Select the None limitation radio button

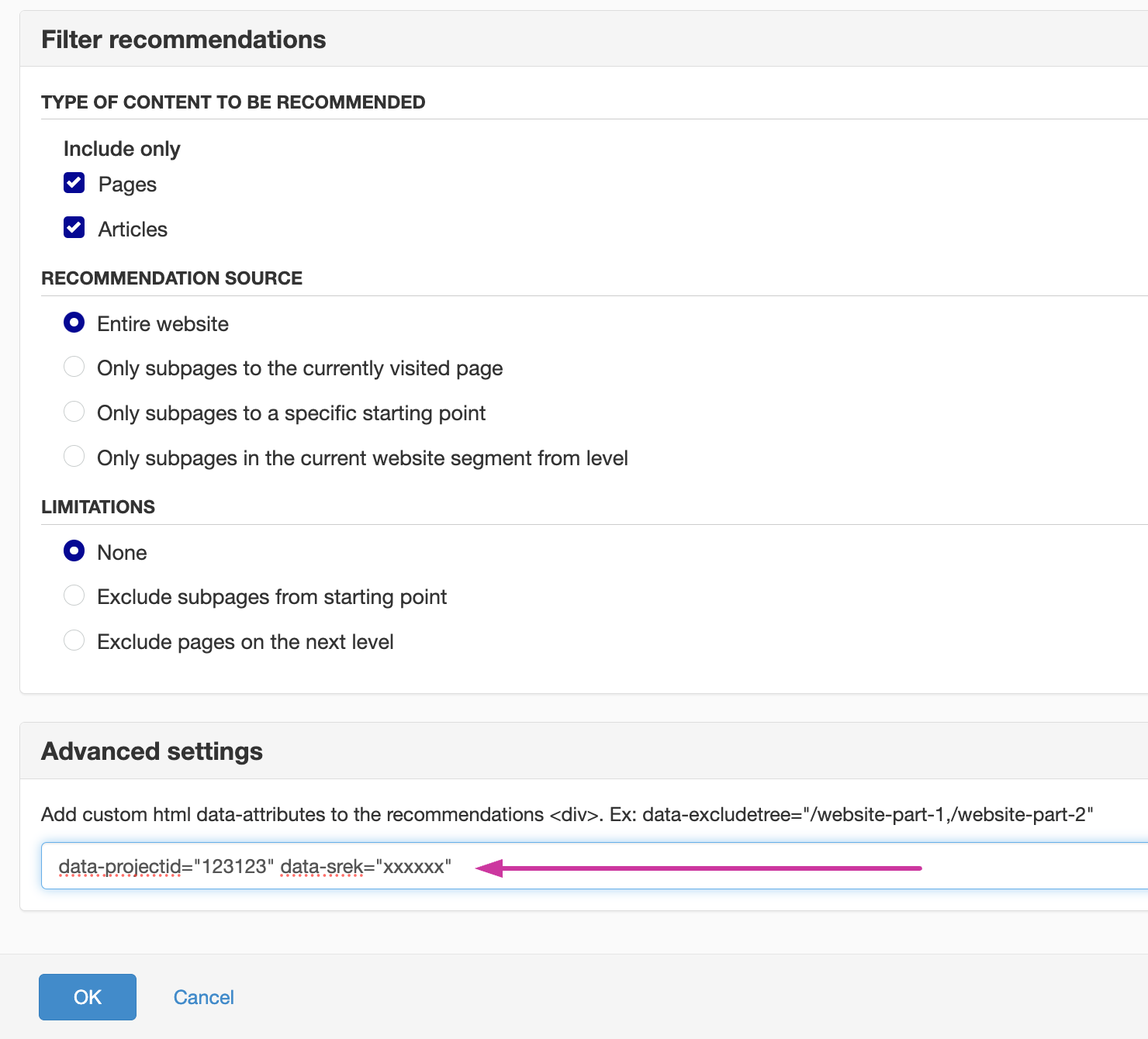pyautogui.click(x=74, y=551)
